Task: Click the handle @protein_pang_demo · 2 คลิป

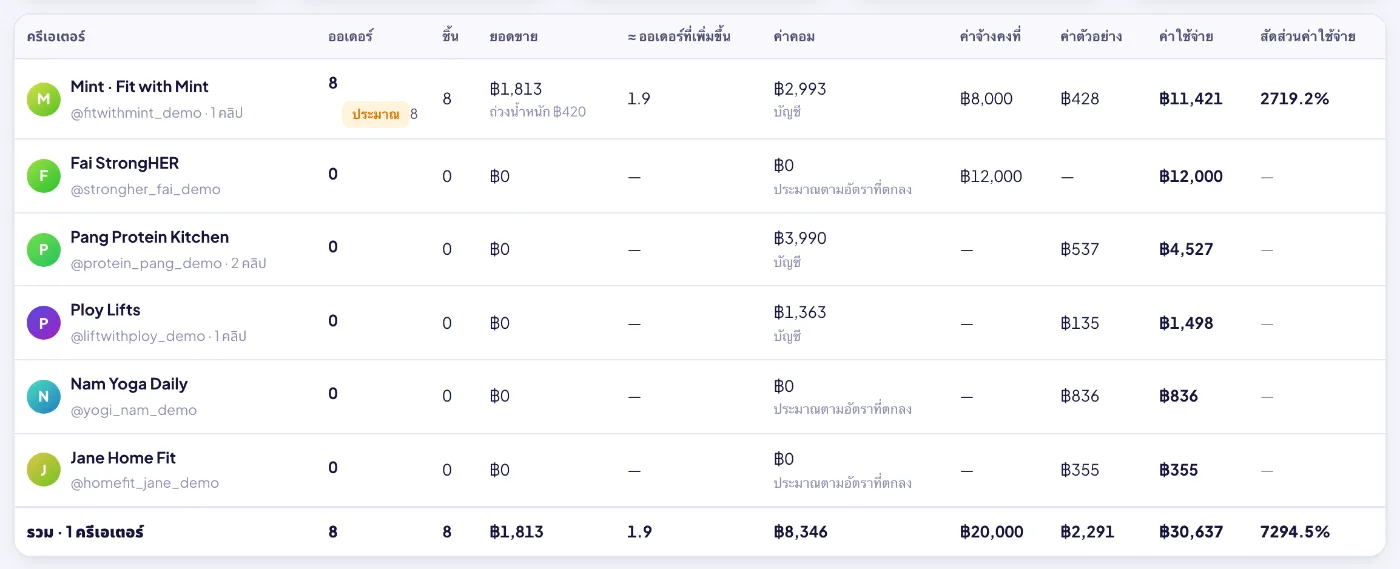Action: click(x=168, y=263)
